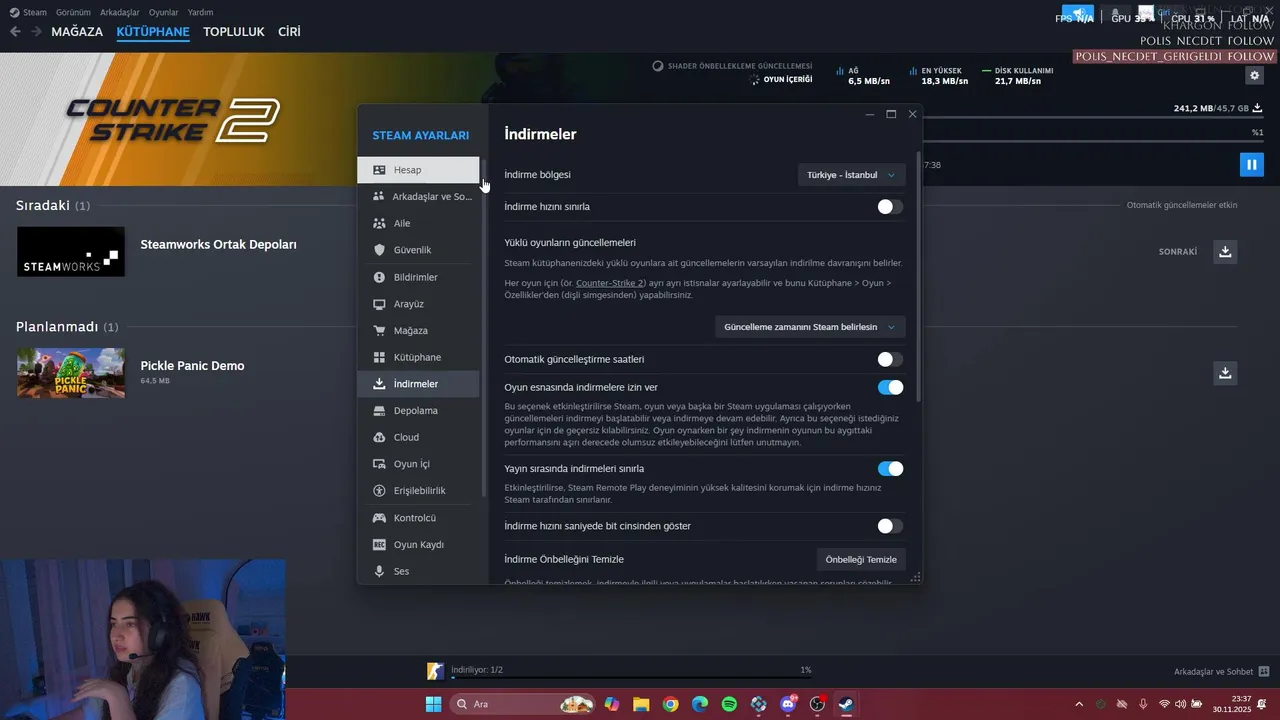Open the Pickle Panic Demo thumbnail
Image resolution: width=1280 pixels, height=720 pixels.
click(x=71, y=373)
